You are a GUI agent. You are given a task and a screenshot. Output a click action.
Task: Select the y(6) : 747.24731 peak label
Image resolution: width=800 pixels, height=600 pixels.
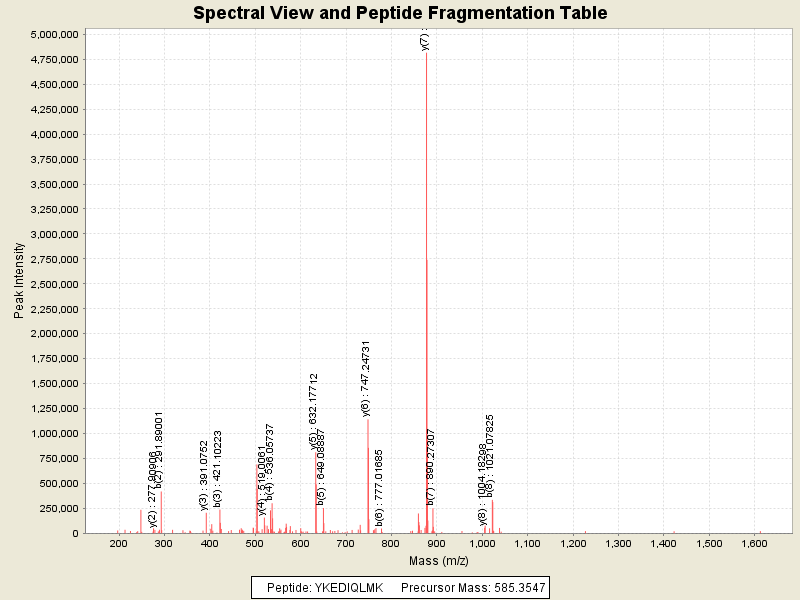click(366, 378)
